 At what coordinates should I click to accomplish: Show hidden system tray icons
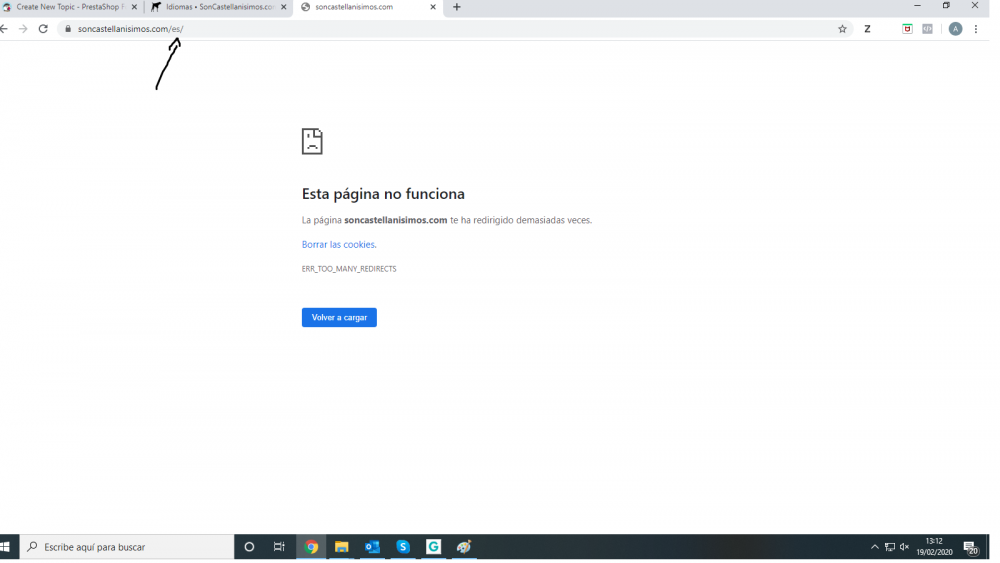click(874, 547)
